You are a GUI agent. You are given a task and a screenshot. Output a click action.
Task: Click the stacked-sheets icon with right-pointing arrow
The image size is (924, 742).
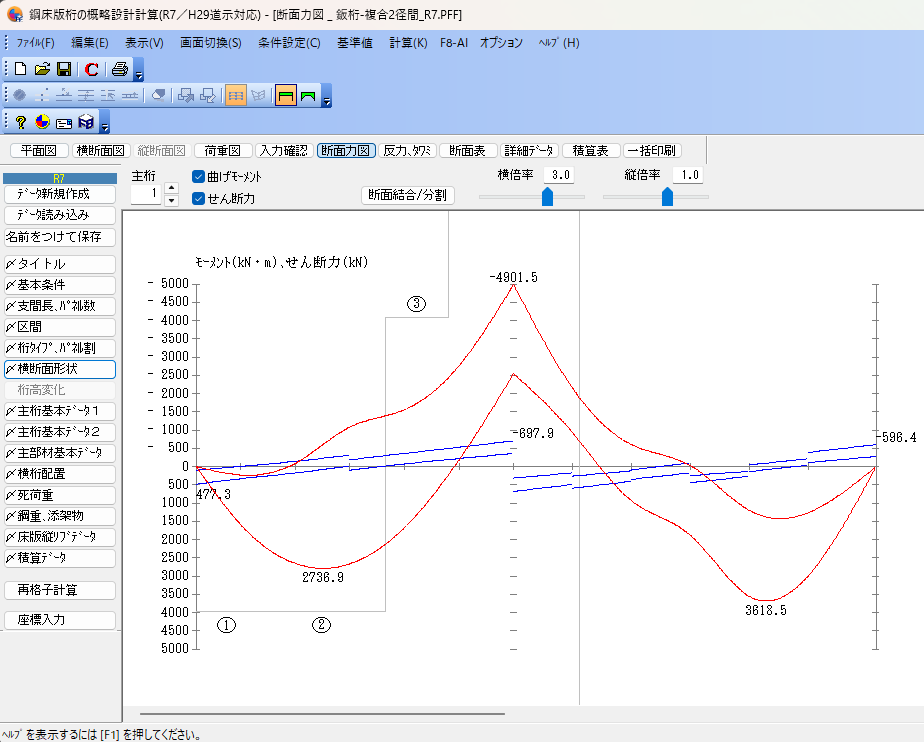click(x=186, y=95)
